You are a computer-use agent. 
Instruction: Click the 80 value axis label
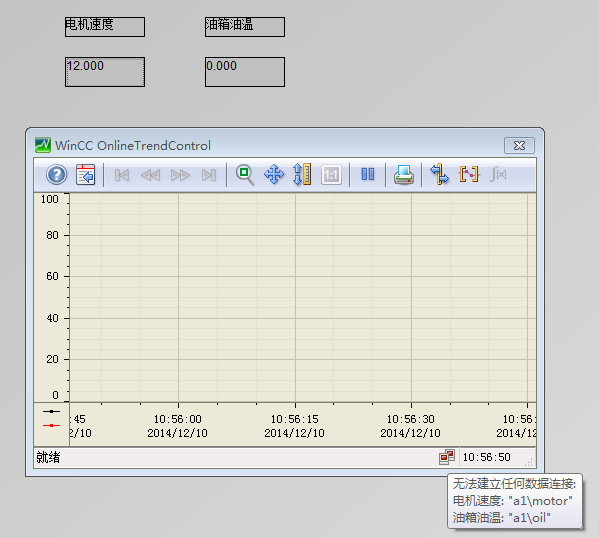coord(52,235)
